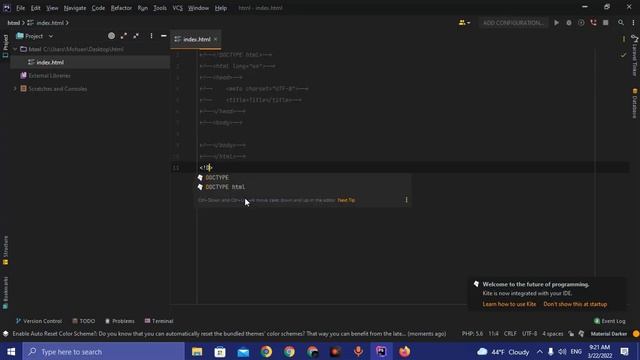Click 'Don't show this at startup' link
This screenshot has width=640, height=360.
[x=575, y=304]
